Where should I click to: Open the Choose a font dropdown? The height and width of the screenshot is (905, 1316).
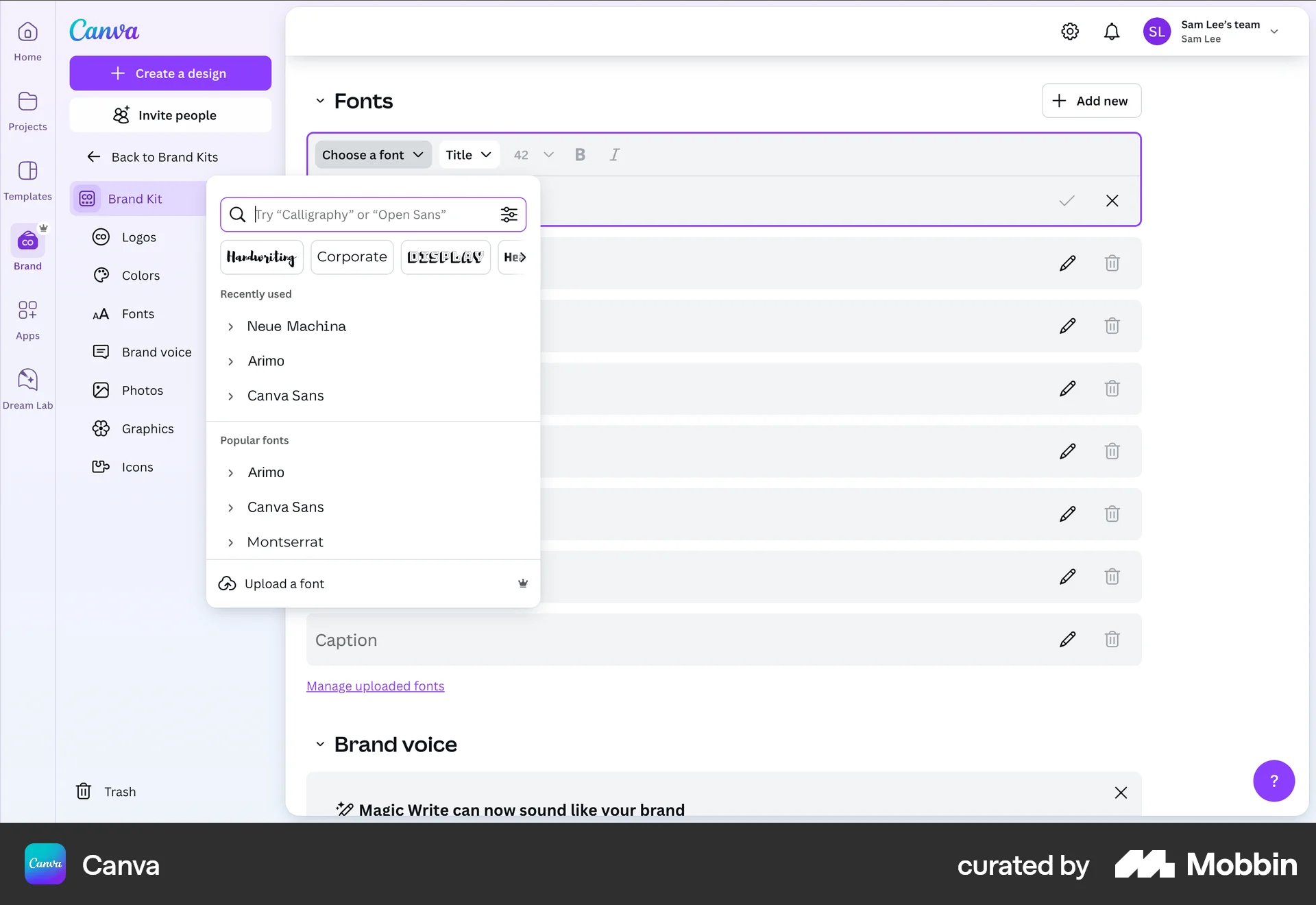pos(373,154)
